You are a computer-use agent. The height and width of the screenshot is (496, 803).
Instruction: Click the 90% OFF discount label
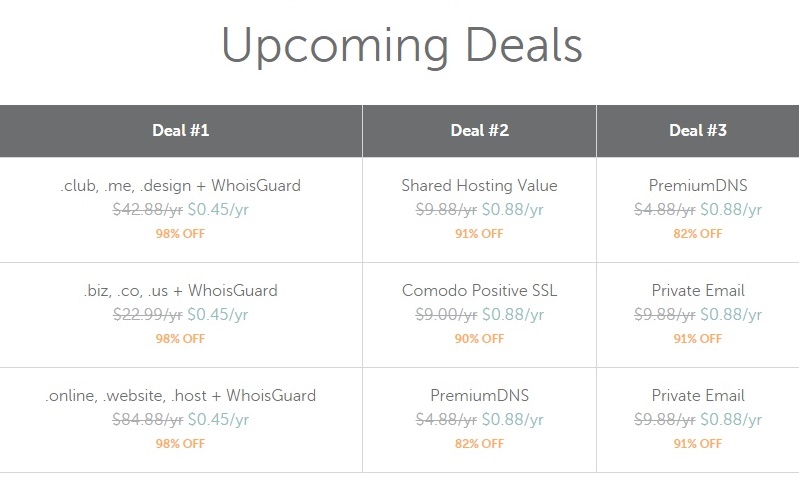479,339
